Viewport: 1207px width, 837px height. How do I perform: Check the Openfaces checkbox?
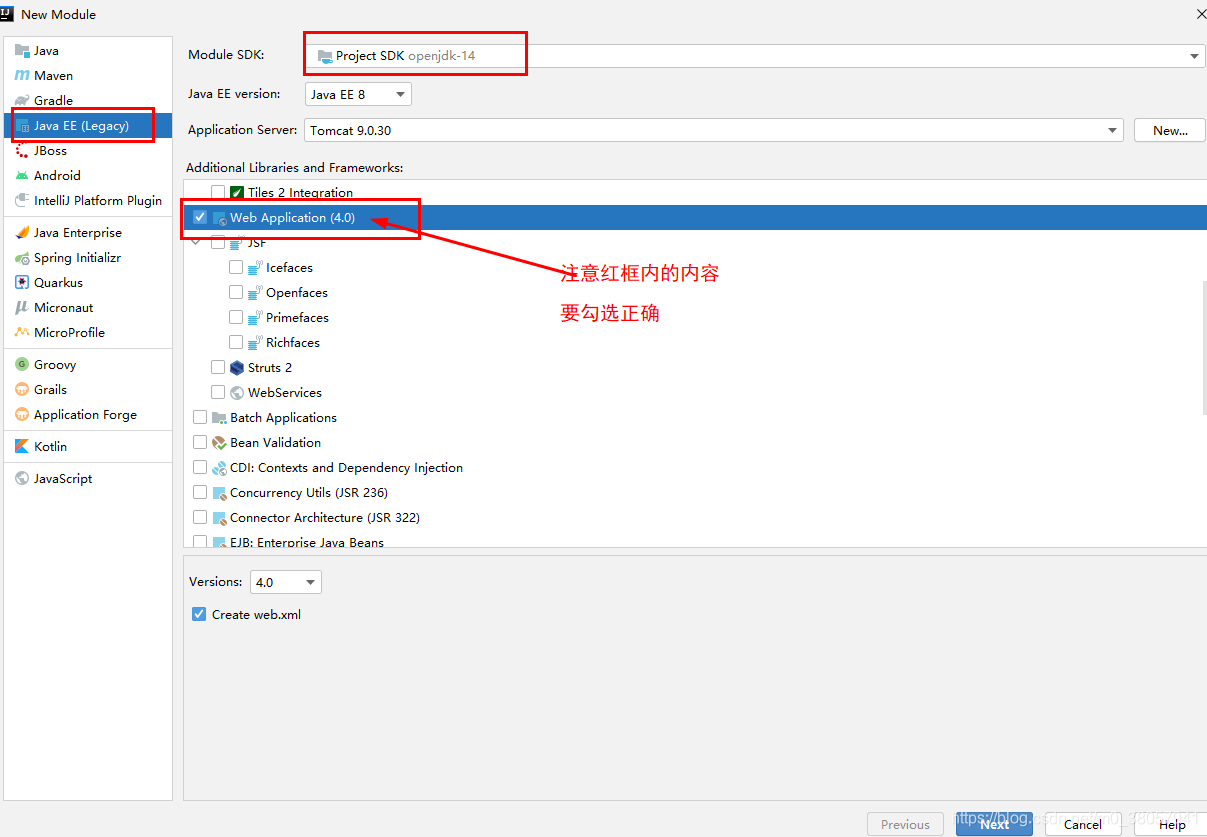(x=236, y=292)
